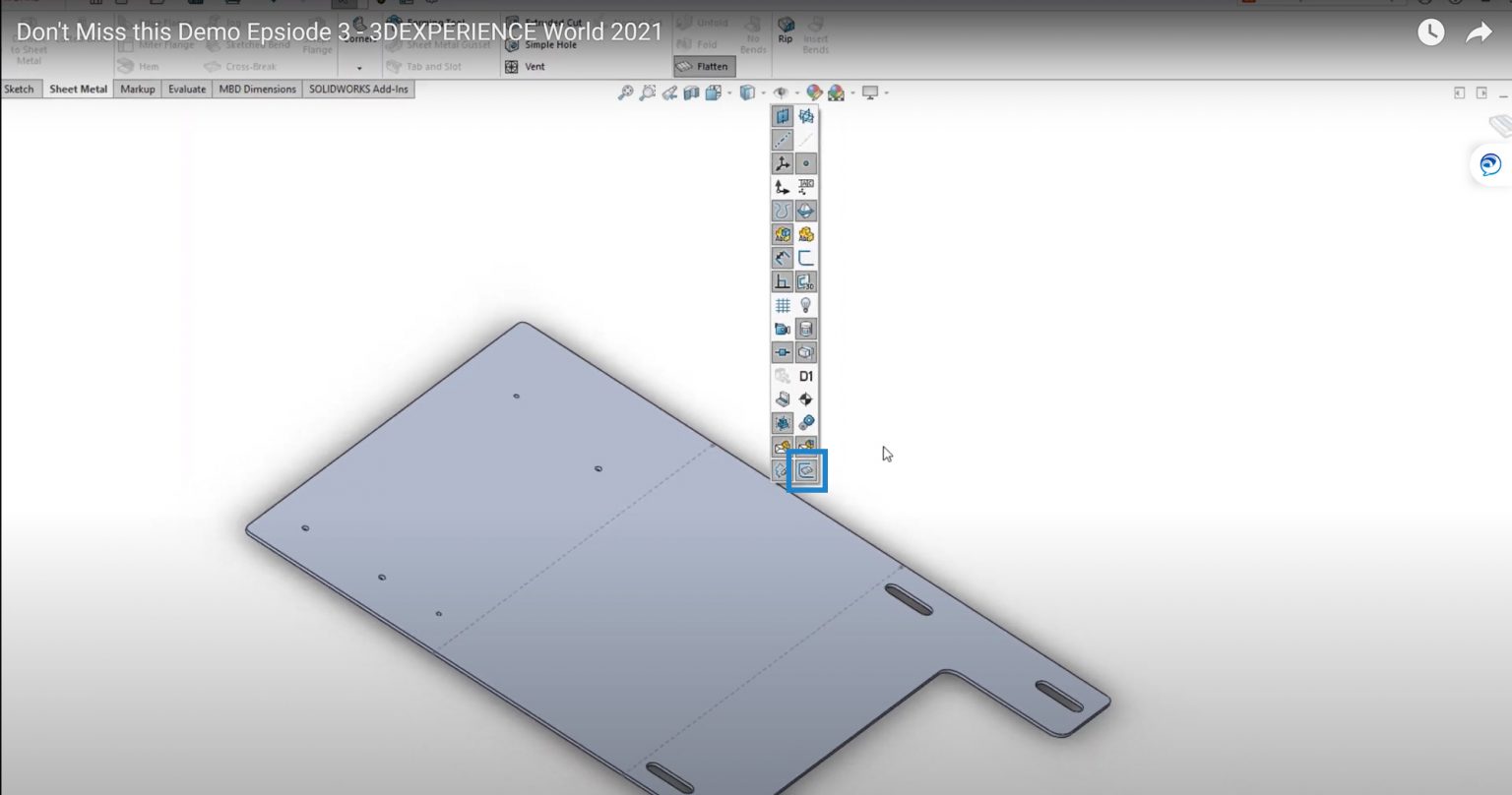Toggle View Cameras icon in flyout
The image size is (1512, 795).
[x=783, y=329]
